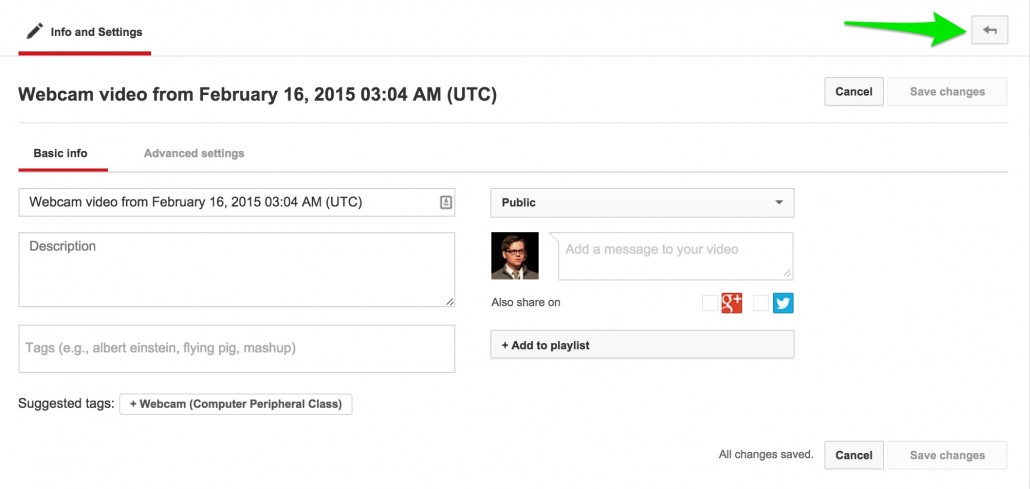Click the back arrow button at top right
This screenshot has width=1030, height=489.
click(989, 30)
